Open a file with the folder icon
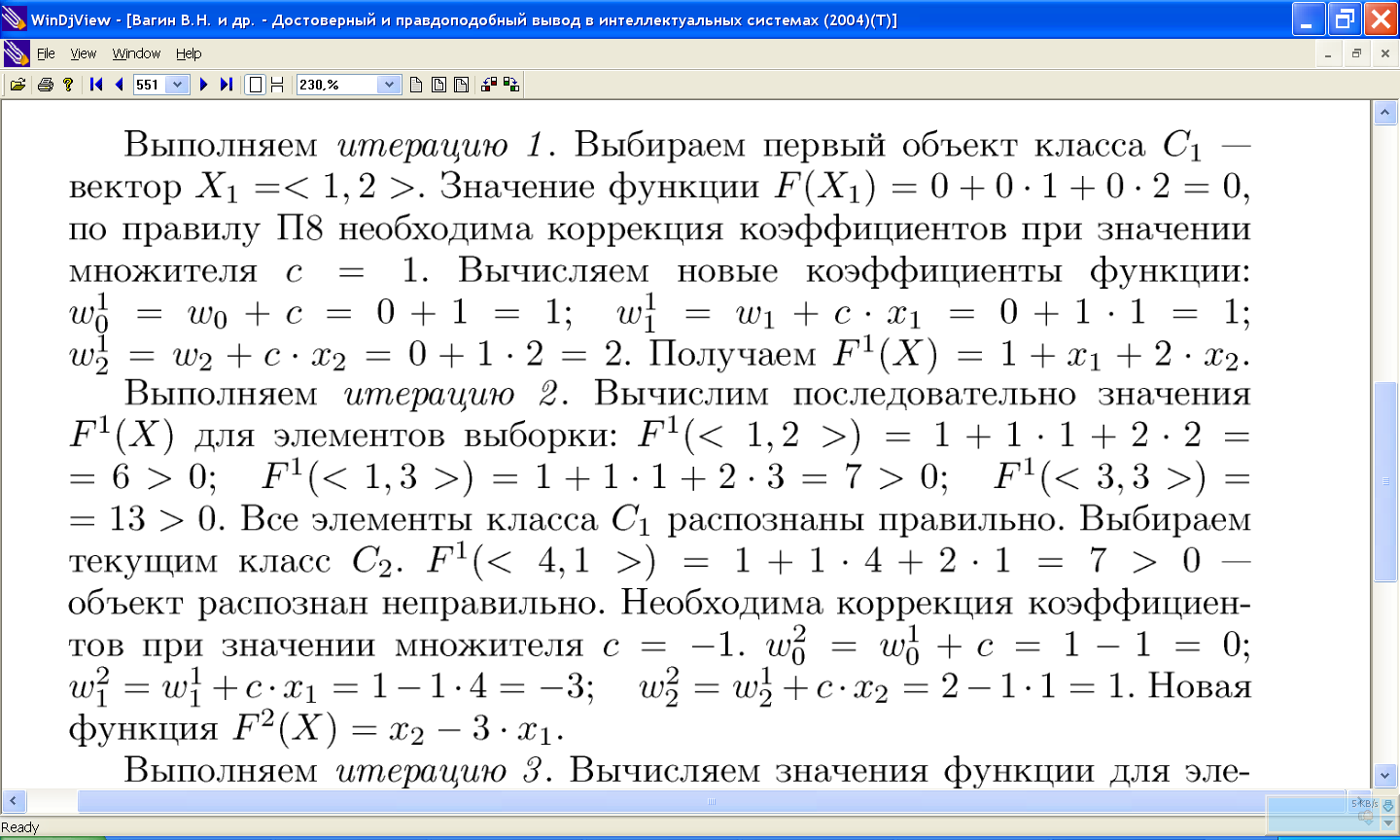Viewport: 1400px width, 840px height. (x=17, y=85)
